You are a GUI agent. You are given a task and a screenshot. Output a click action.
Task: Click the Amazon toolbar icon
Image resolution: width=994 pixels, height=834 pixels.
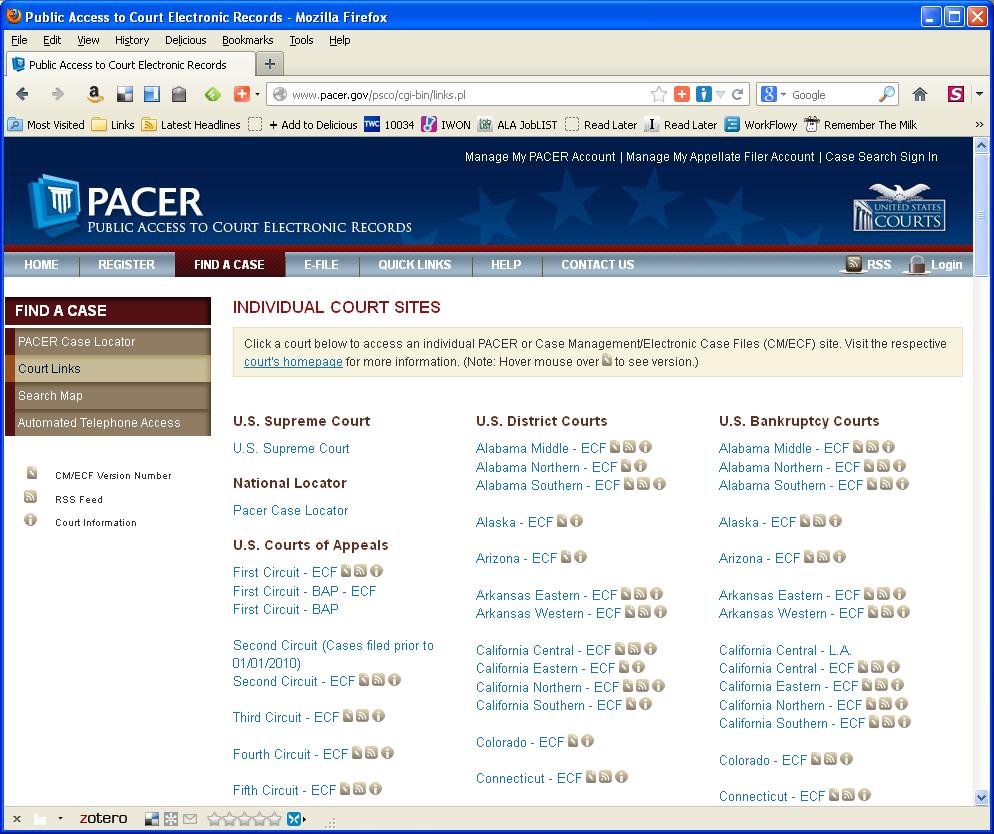(95, 94)
